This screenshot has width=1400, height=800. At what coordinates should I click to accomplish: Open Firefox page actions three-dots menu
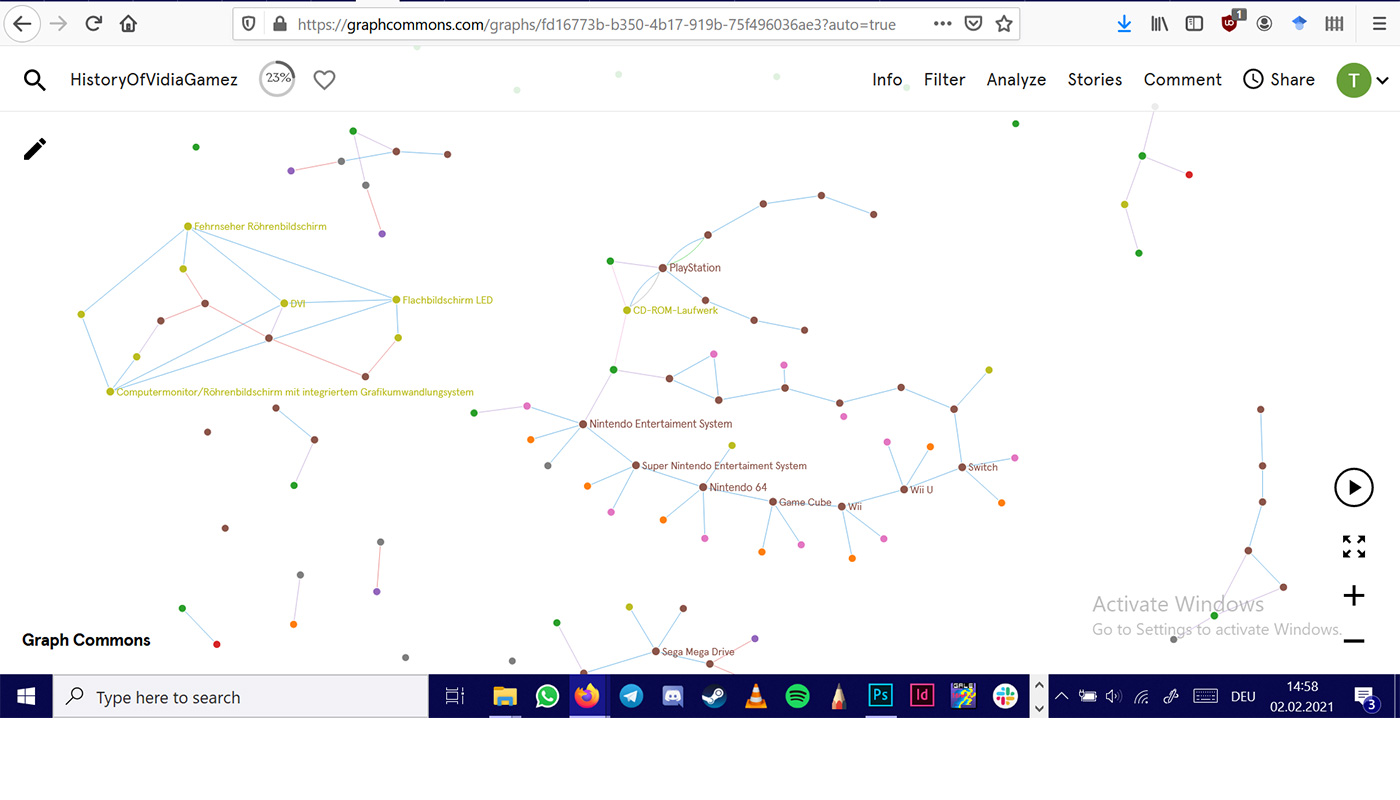pos(942,24)
